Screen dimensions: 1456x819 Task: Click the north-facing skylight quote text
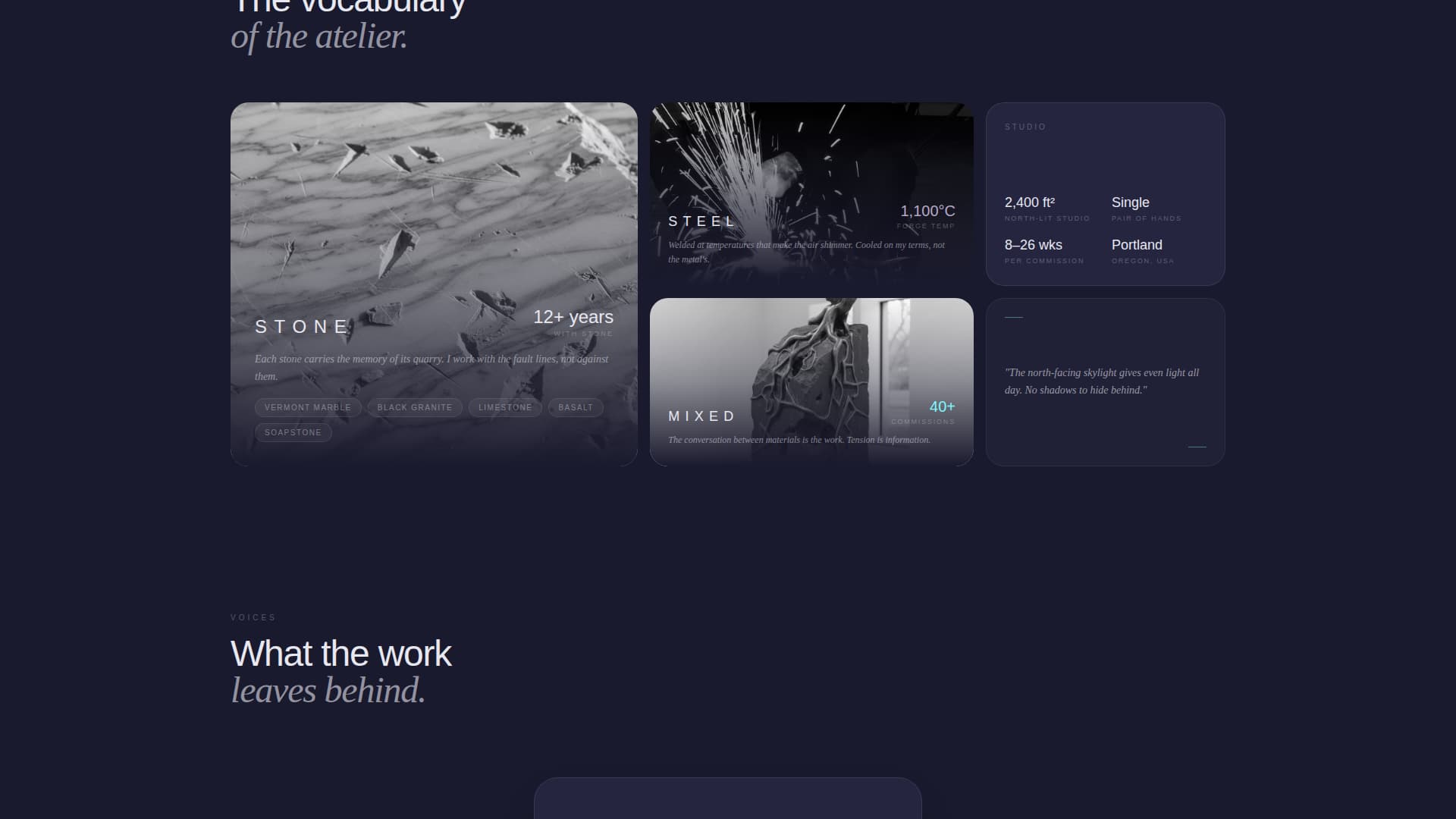[x=1102, y=381]
